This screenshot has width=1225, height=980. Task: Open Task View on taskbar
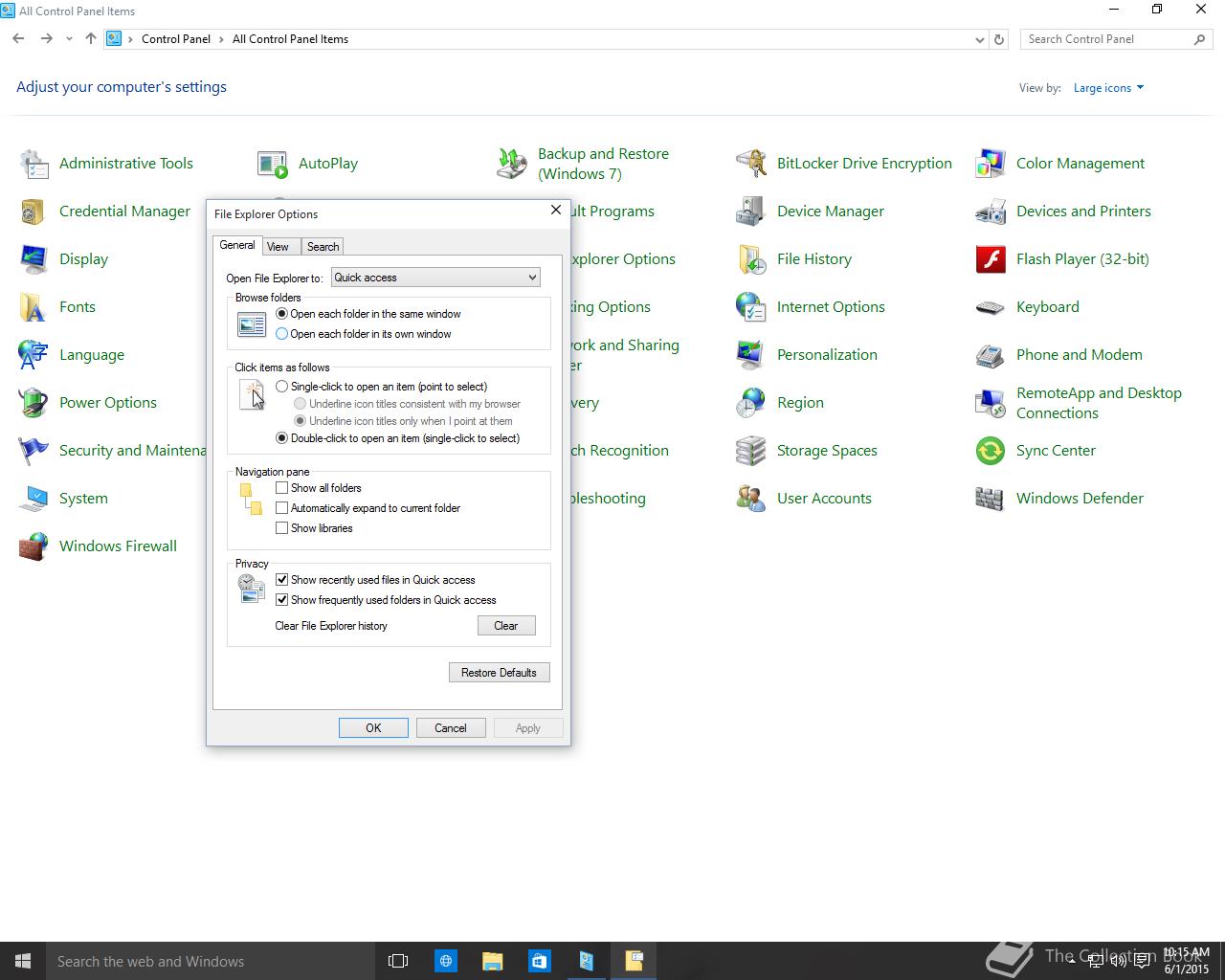point(398,961)
